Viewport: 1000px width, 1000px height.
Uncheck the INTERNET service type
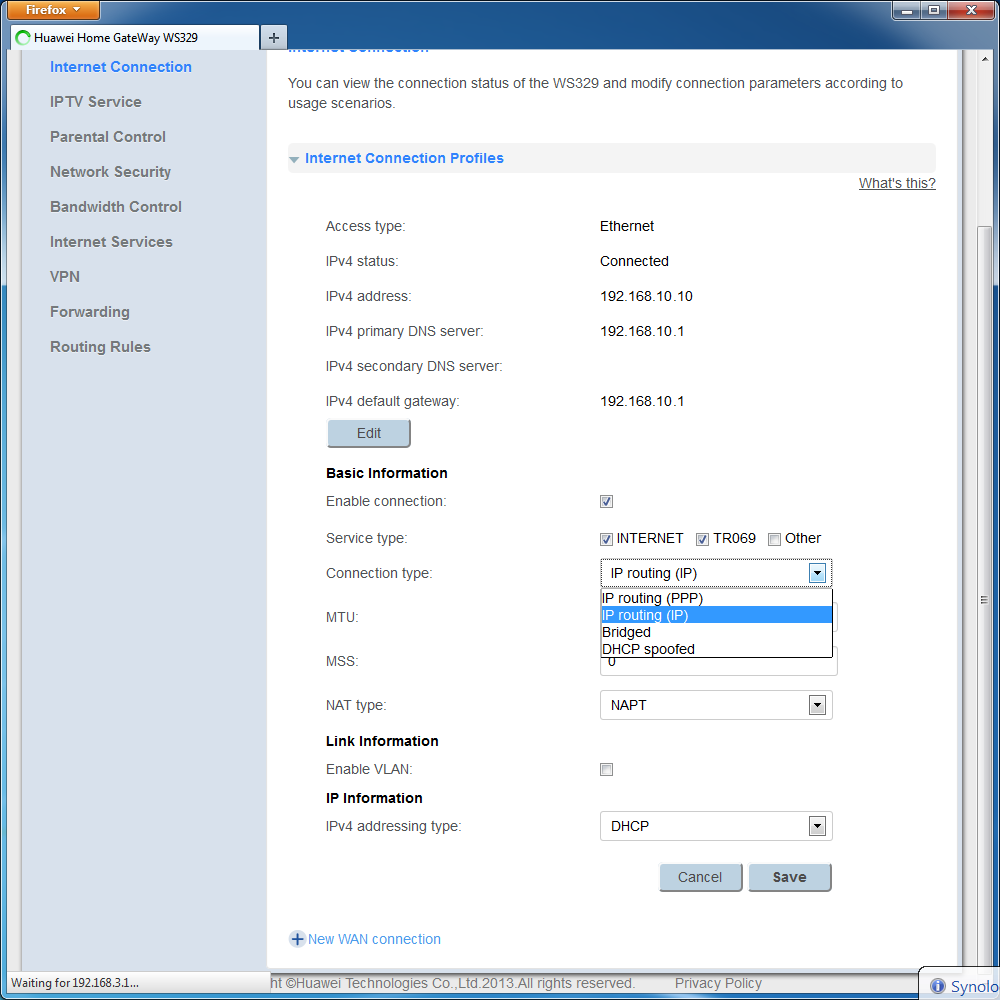[607, 540]
